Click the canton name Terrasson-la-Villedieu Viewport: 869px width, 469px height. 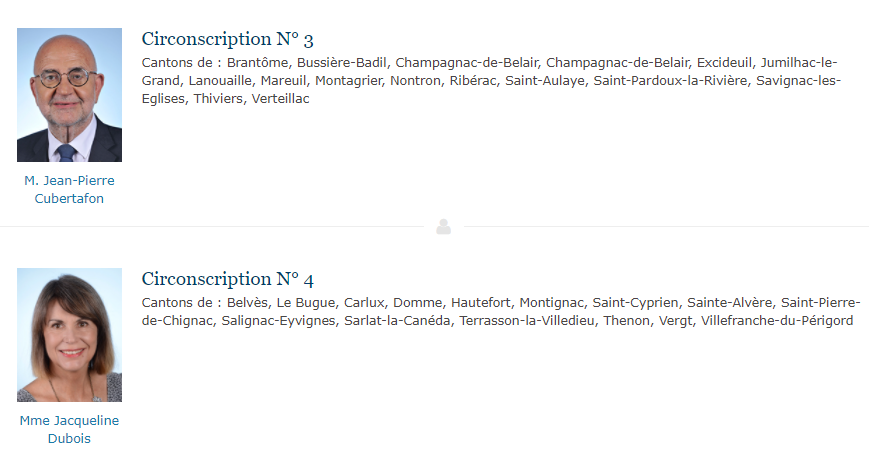527,321
